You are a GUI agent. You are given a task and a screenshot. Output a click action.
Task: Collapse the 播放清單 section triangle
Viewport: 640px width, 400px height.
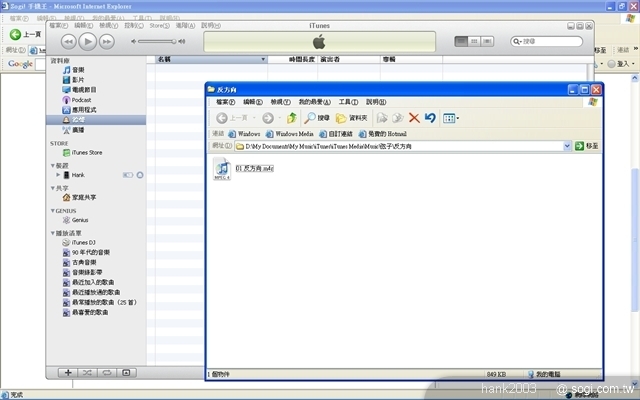53,233
